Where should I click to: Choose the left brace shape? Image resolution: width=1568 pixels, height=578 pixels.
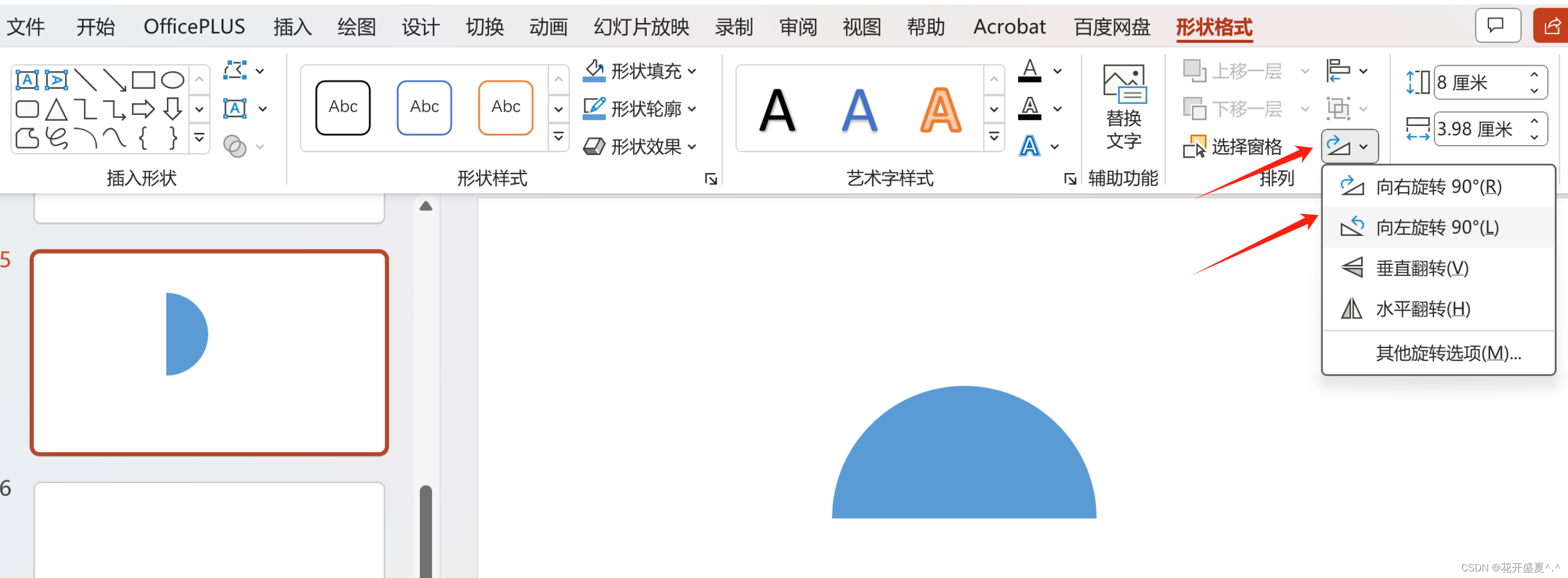click(x=144, y=139)
